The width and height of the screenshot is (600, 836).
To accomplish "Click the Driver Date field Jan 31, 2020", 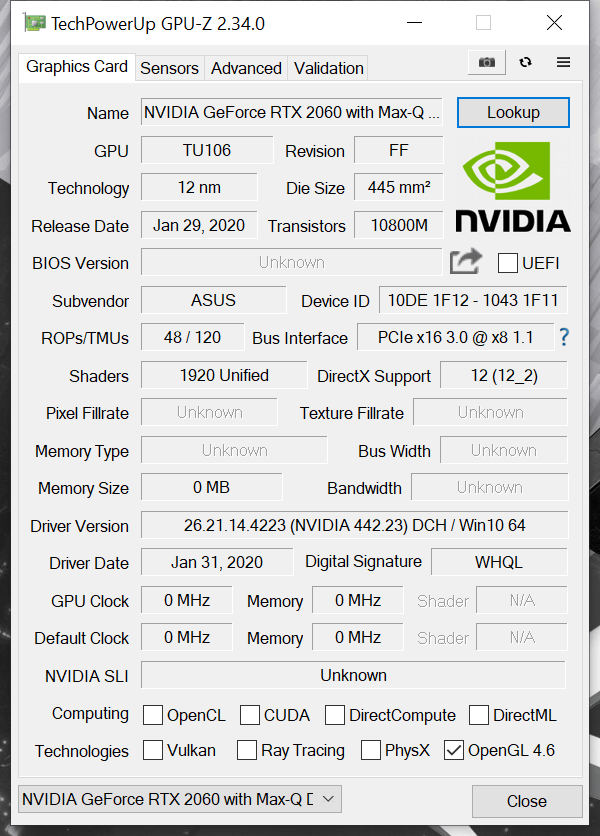I will click(217, 562).
